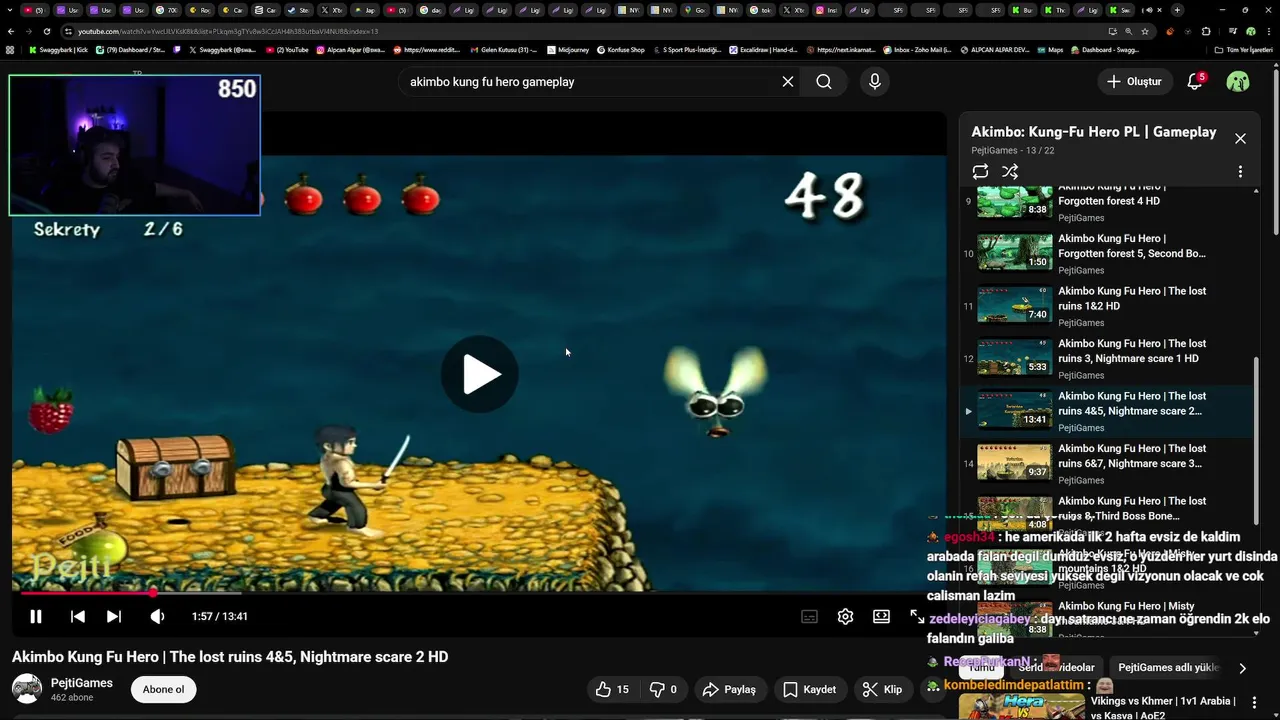Open the Inbox - Zoho Mail bookmark
This screenshot has height=720, width=1280.
click(917, 49)
